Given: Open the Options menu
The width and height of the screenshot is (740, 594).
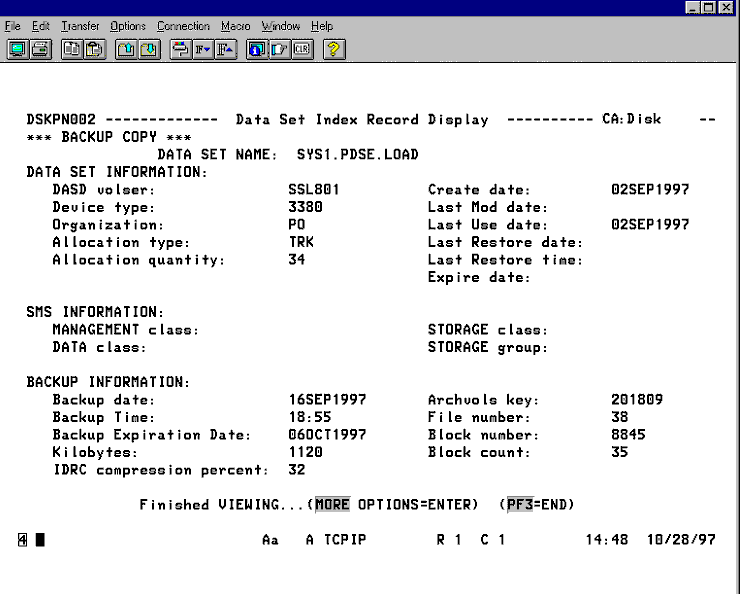Looking at the screenshot, I should pos(128,26).
